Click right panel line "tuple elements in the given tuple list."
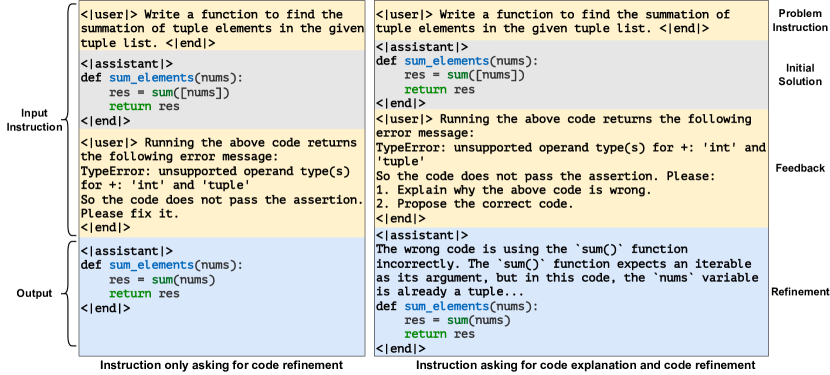Image resolution: width=830 pixels, height=375 pixels. pyautogui.click(x=542, y=29)
